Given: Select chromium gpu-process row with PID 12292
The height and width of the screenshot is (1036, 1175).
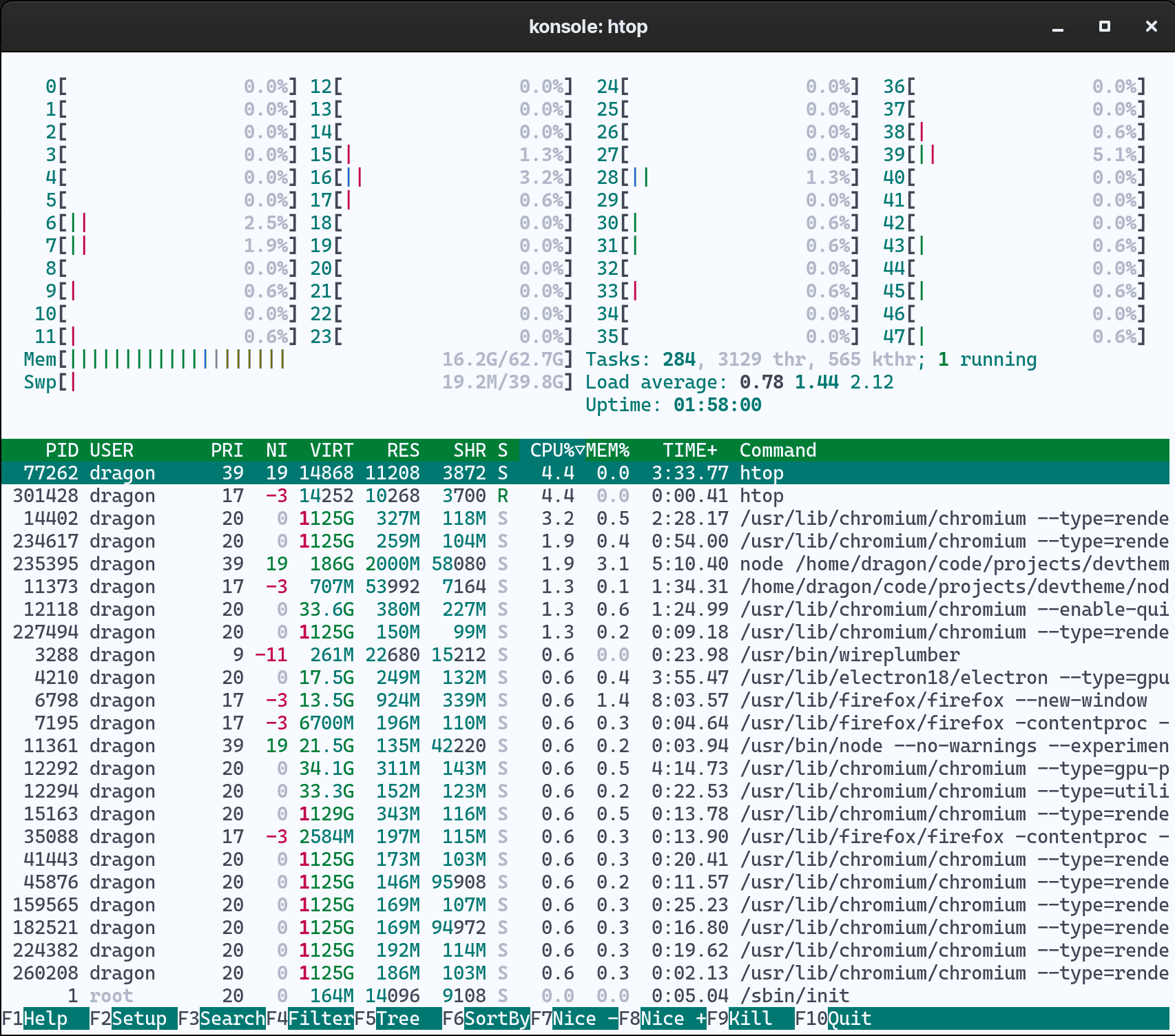Looking at the screenshot, I should click(585, 769).
